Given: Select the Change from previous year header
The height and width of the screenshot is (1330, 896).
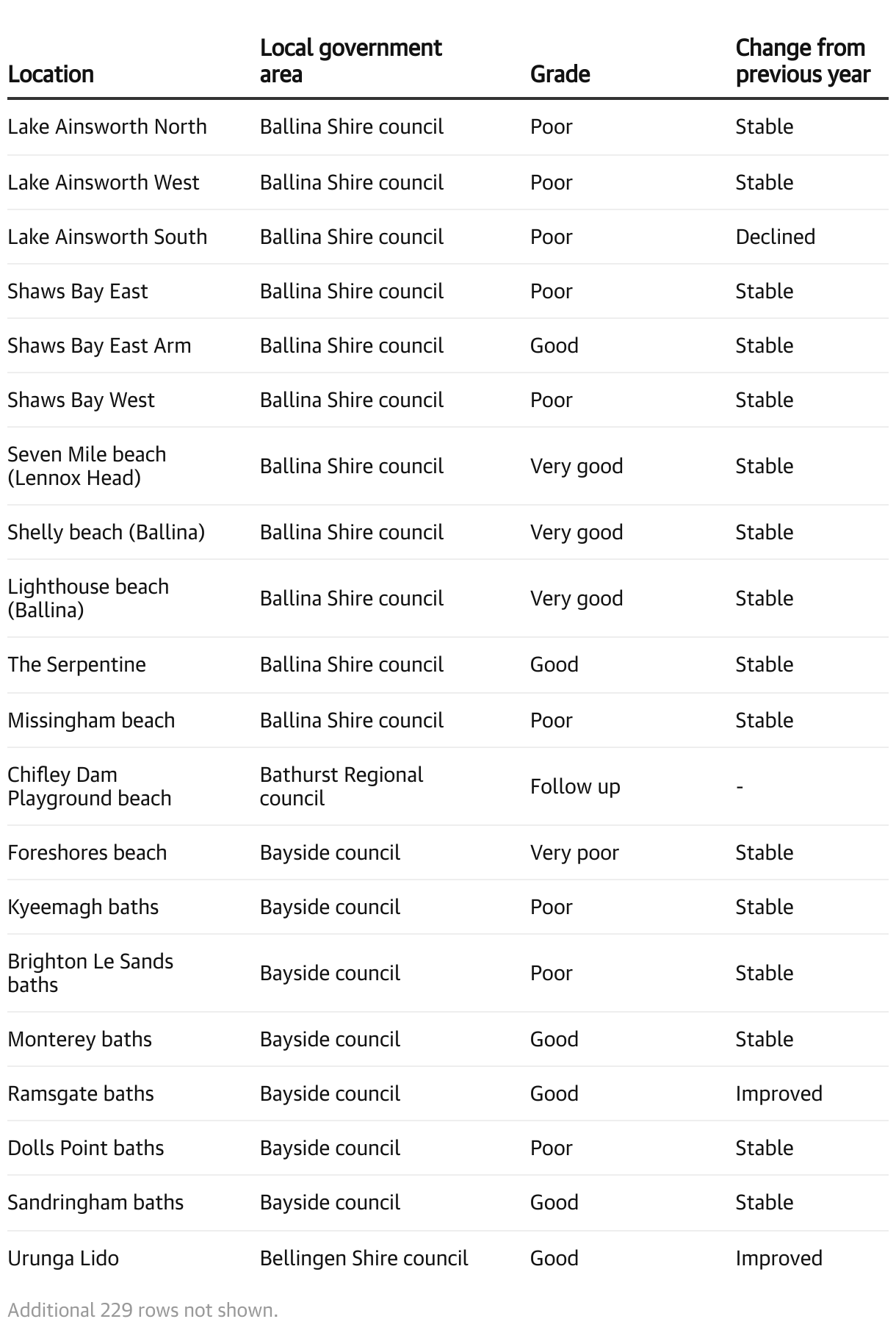Looking at the screenshot, I should [802, 61].
